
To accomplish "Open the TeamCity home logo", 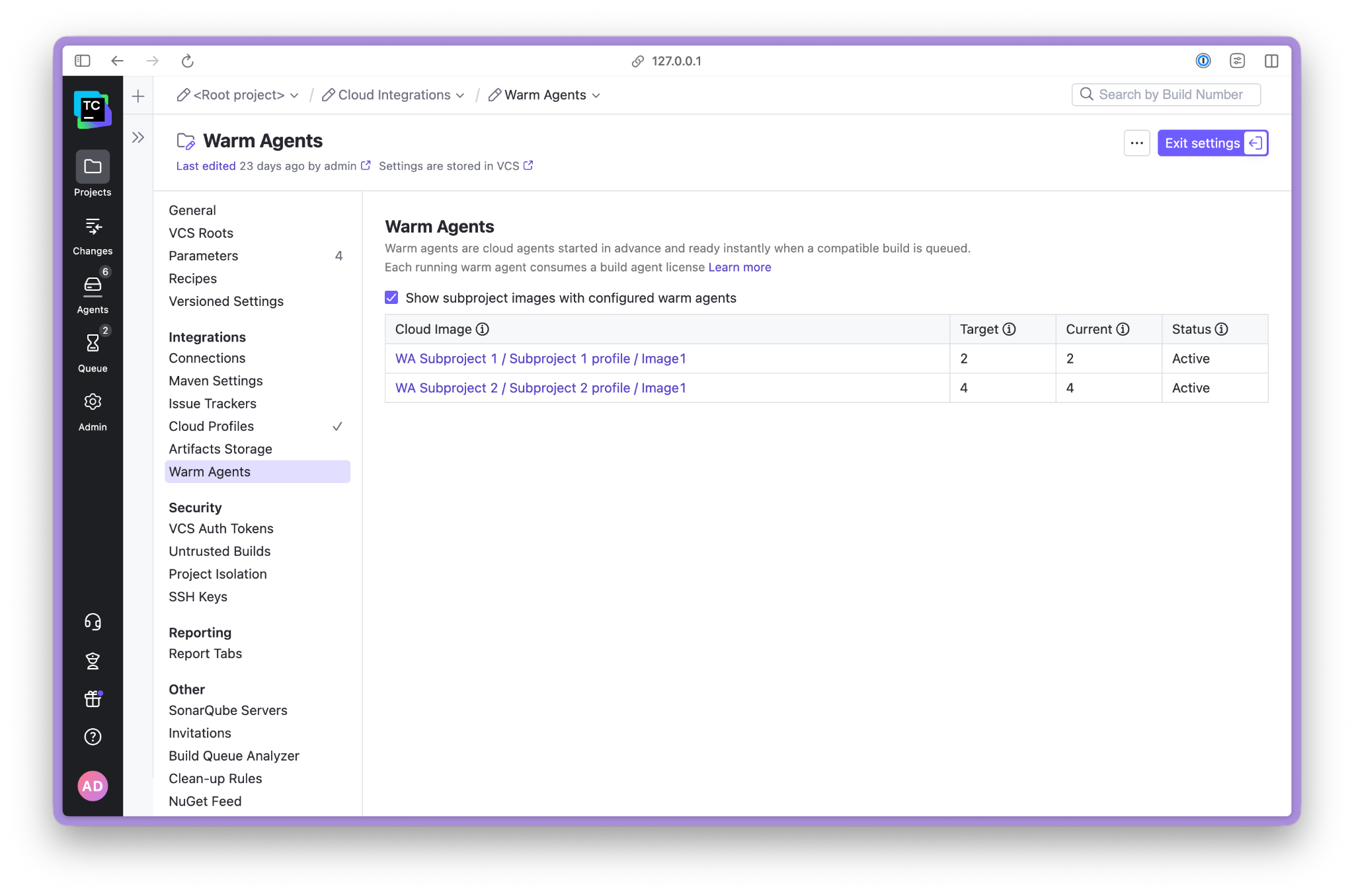I will click(x=93, y=109).
